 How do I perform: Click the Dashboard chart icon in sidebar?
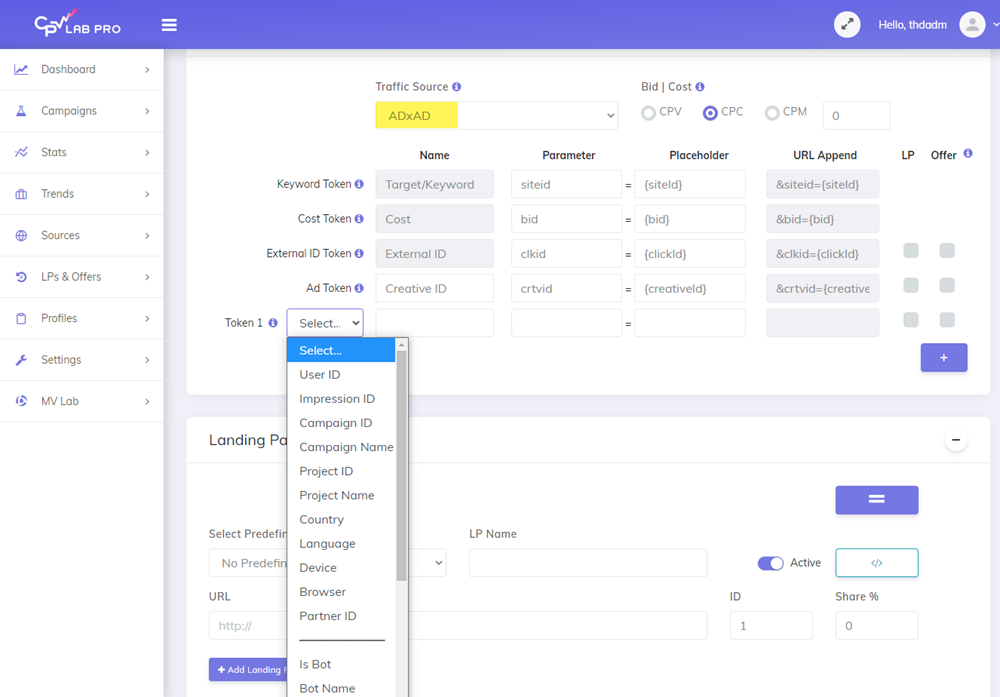[21, 70]
